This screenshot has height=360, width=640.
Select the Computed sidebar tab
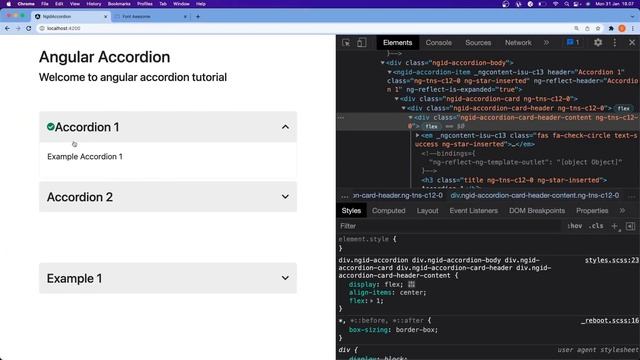[x=389, y=211]
